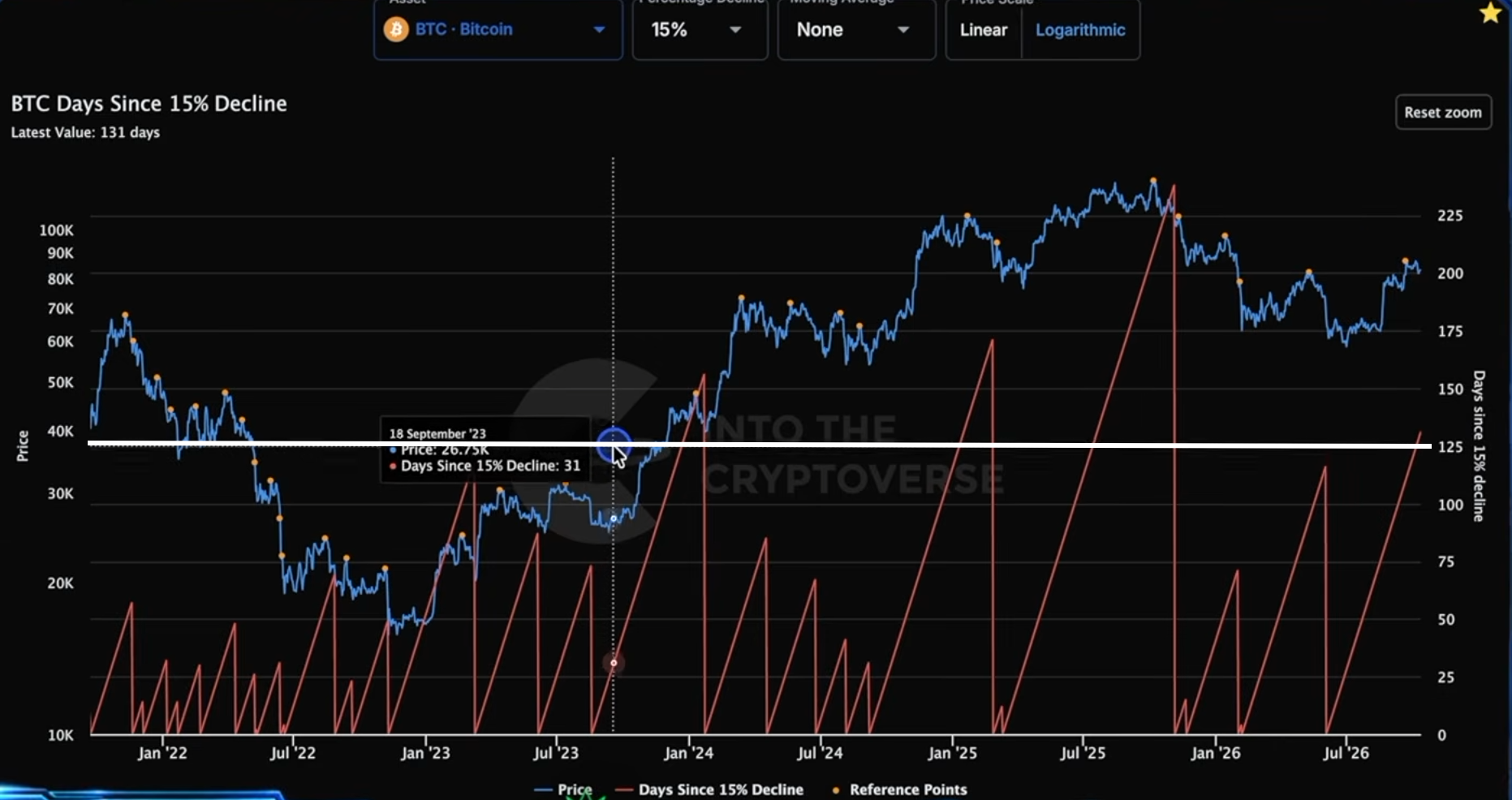Toggle Days Since 15% Decline legend series

point(709,789)
